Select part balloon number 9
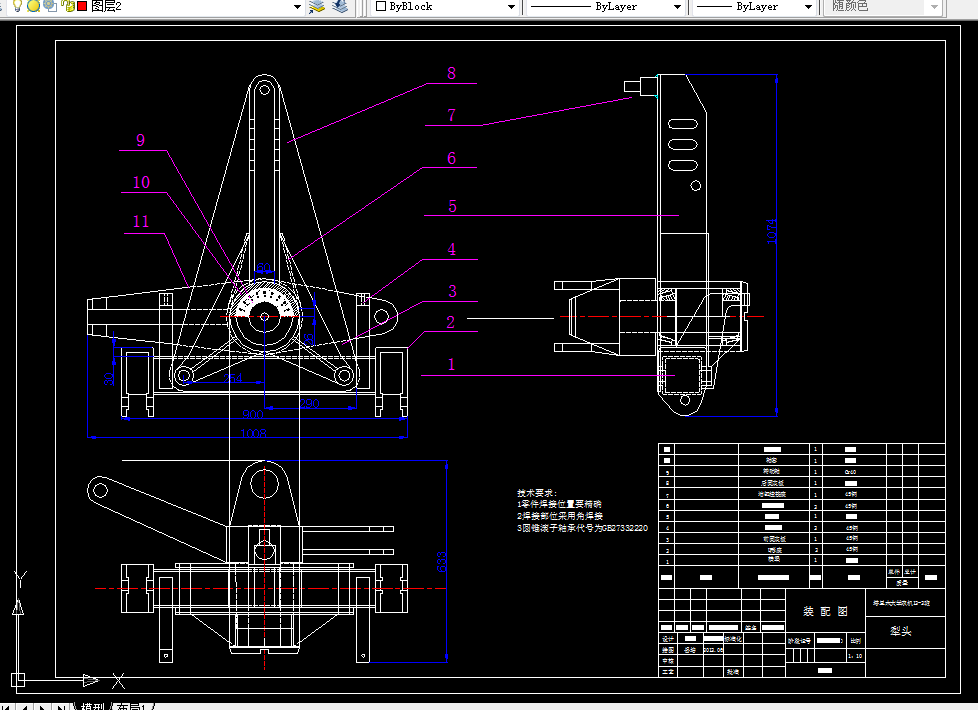The width and height of the screenshot is (978, 710). [140, 140]
